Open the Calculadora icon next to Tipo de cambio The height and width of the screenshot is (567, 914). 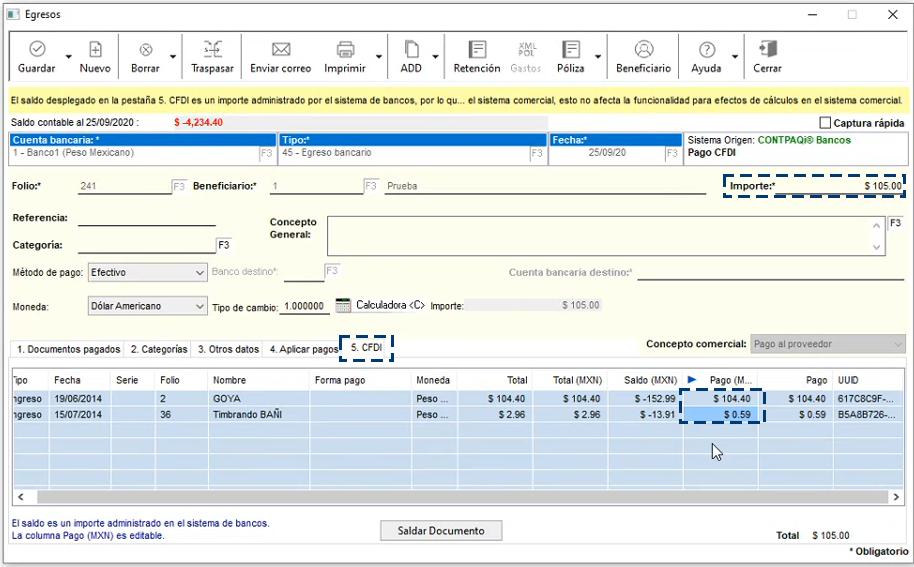click(x=343, y=305)
